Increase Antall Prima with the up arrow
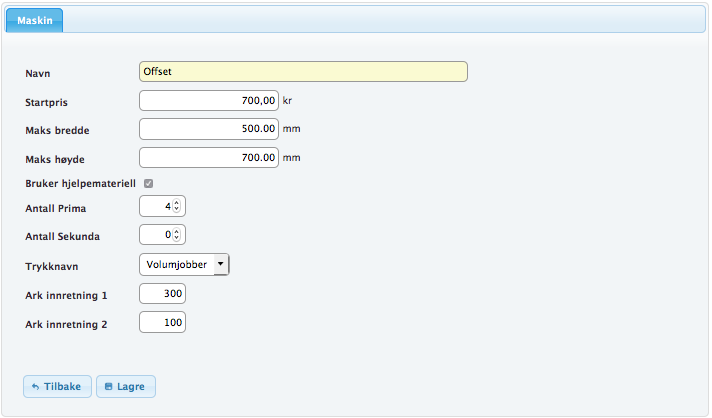Viewport: 712px width, 418px height. point(177,203)
